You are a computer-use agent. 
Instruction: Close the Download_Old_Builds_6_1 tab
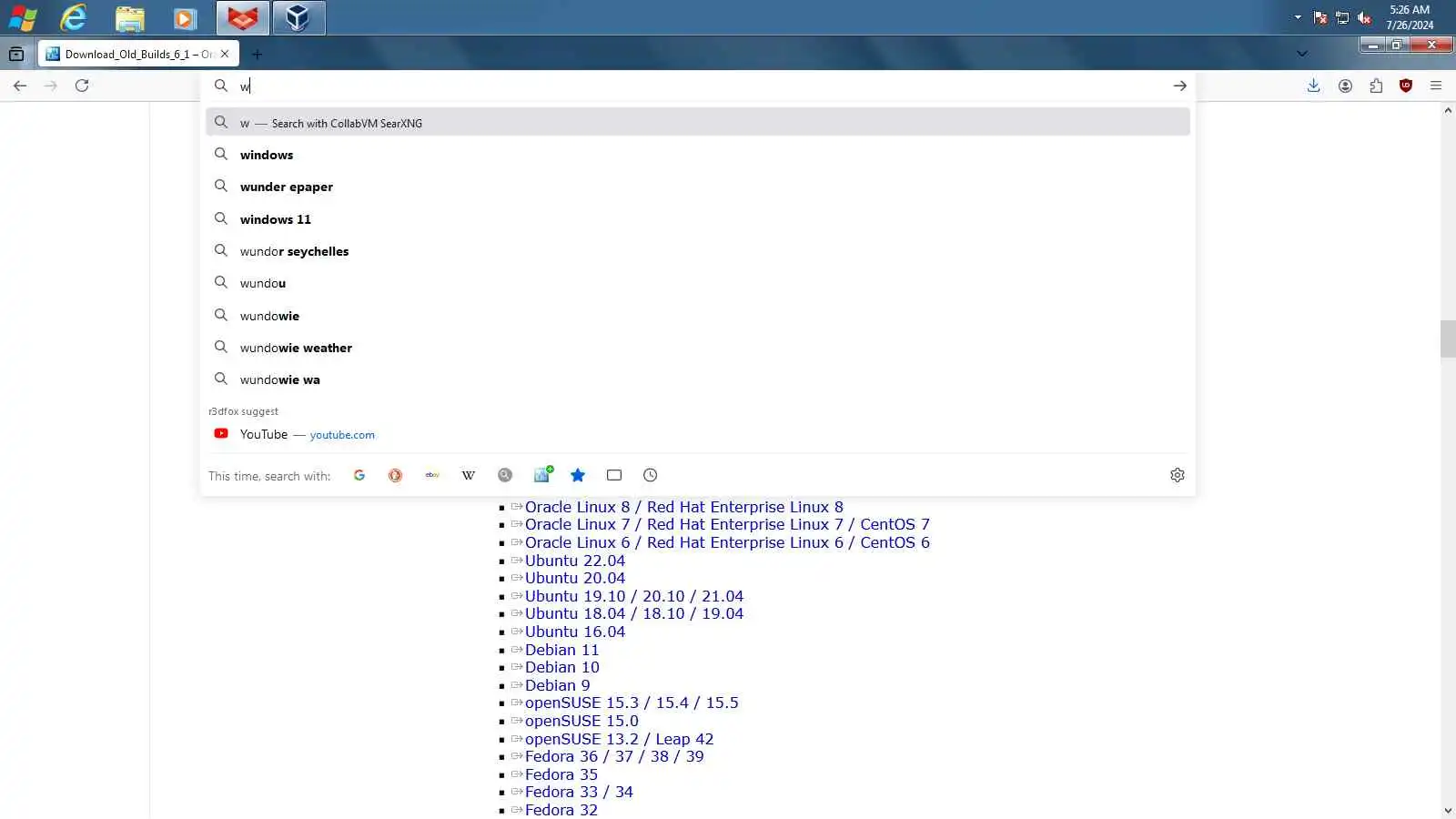(x=225, y=54)
